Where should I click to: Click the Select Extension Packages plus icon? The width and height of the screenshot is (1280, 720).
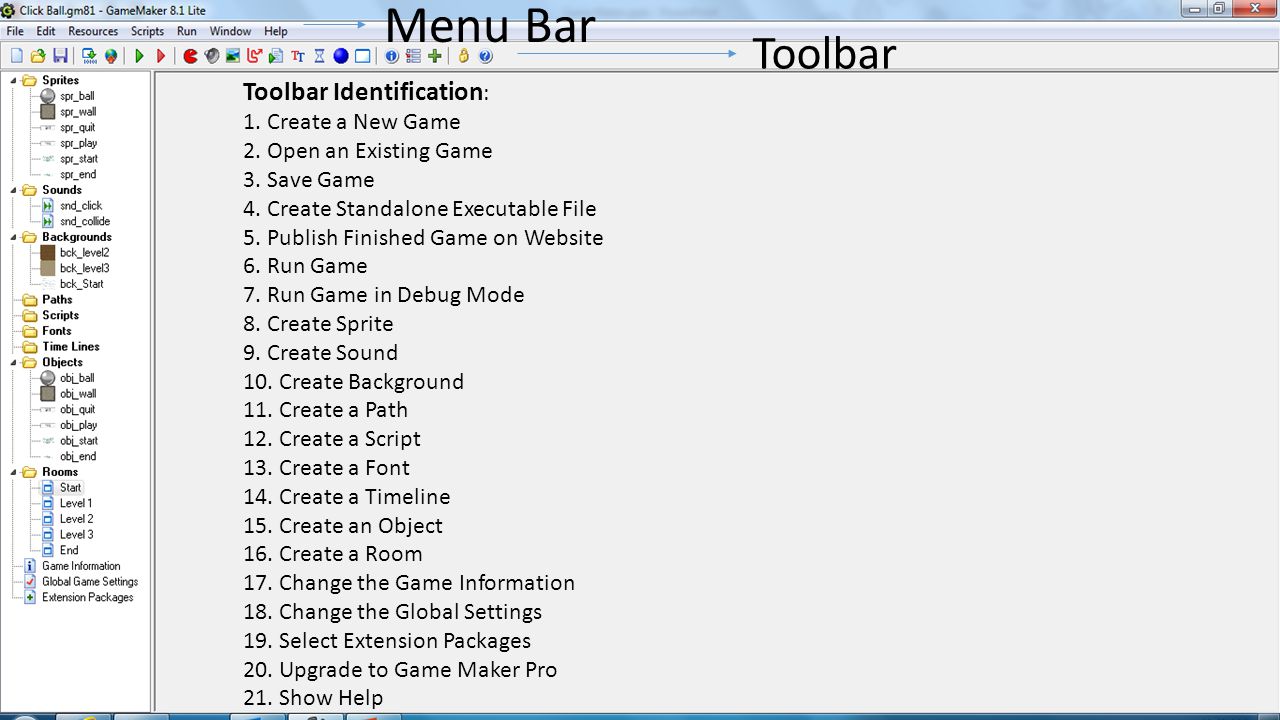[x=435, y=56]
